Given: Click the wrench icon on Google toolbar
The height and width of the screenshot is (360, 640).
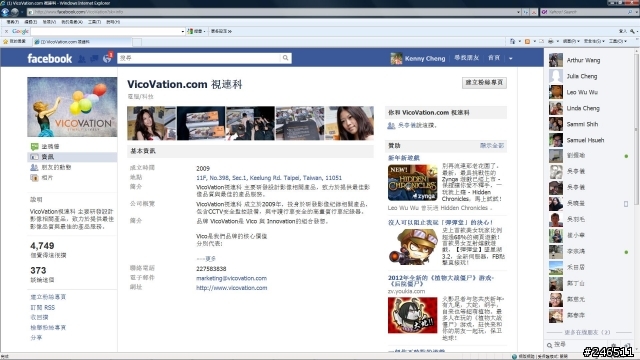Looking at the screenshot, I should click(632, 31).
